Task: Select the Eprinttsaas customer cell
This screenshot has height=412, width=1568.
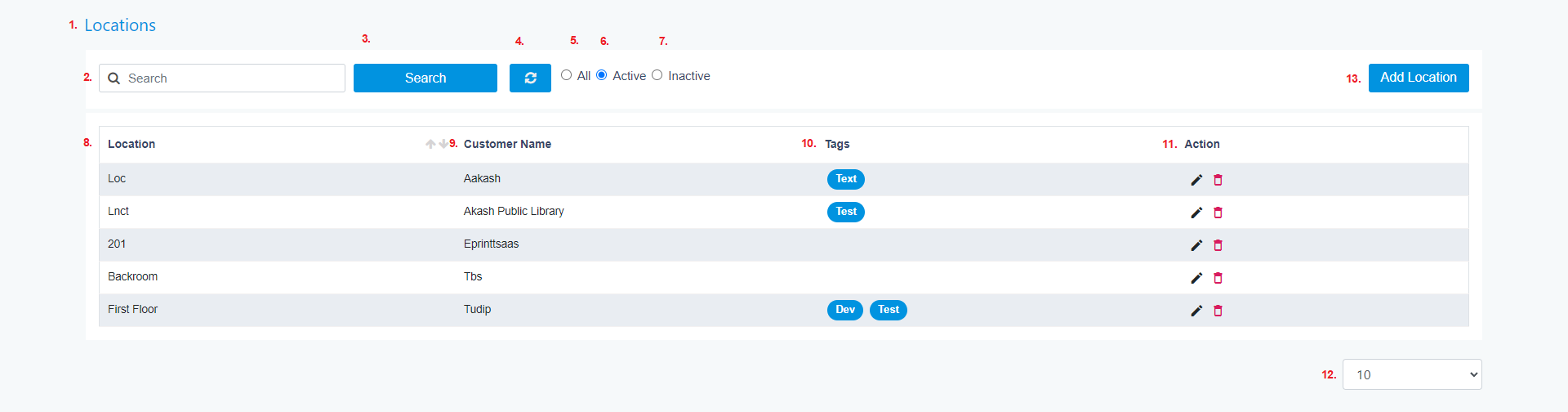Action: pos(491,244)
